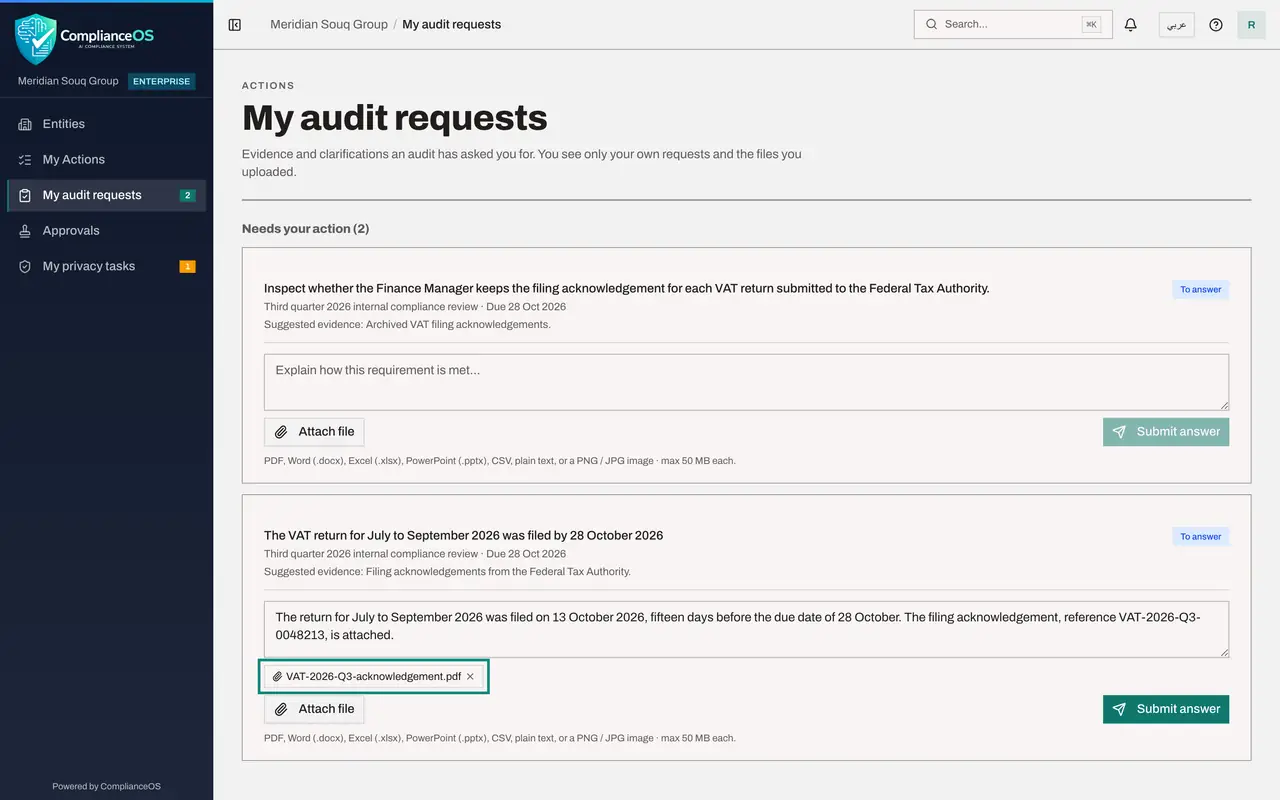Attach file to the VAT return filed request
Screen dimensions: 1280x800
click(314, 709)
